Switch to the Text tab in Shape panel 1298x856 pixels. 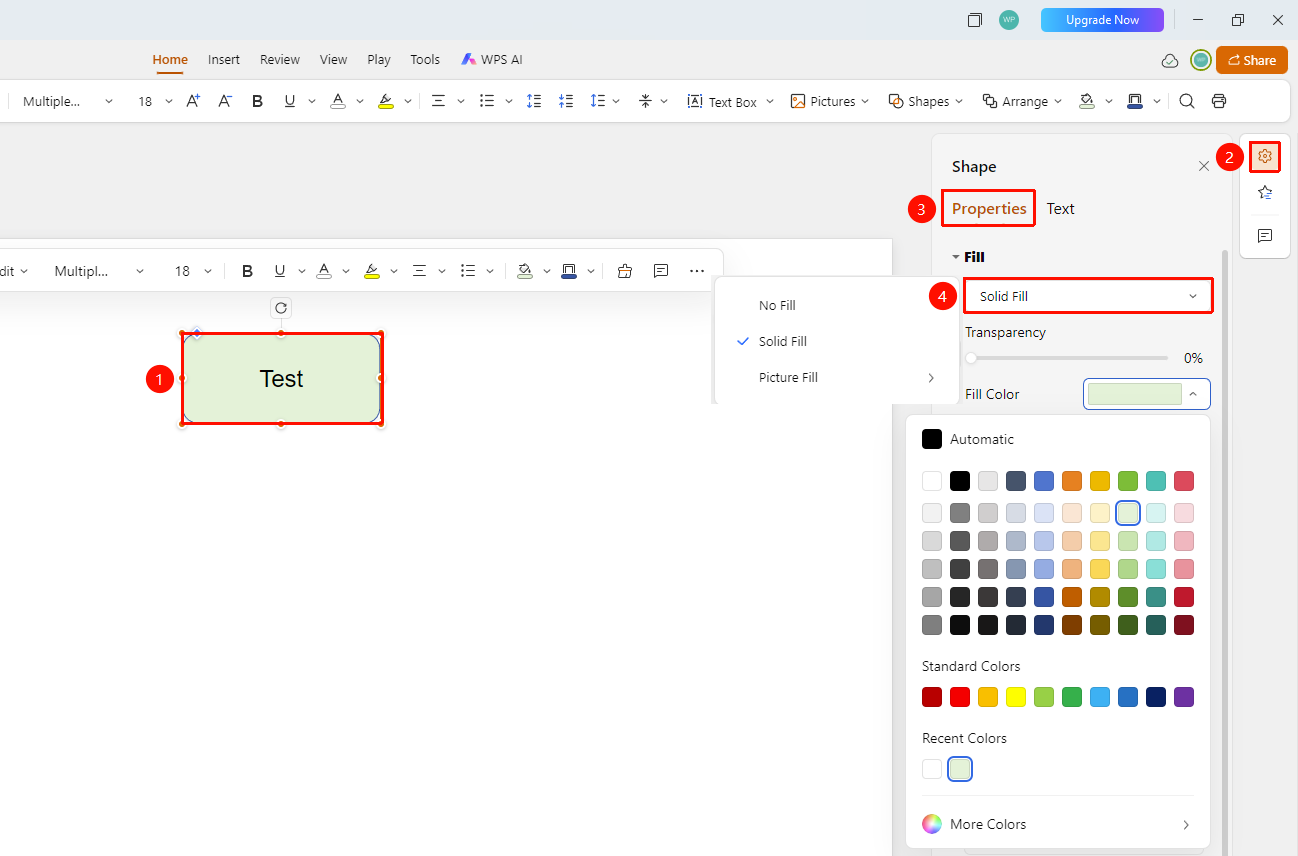click(x=1061, y=209)
